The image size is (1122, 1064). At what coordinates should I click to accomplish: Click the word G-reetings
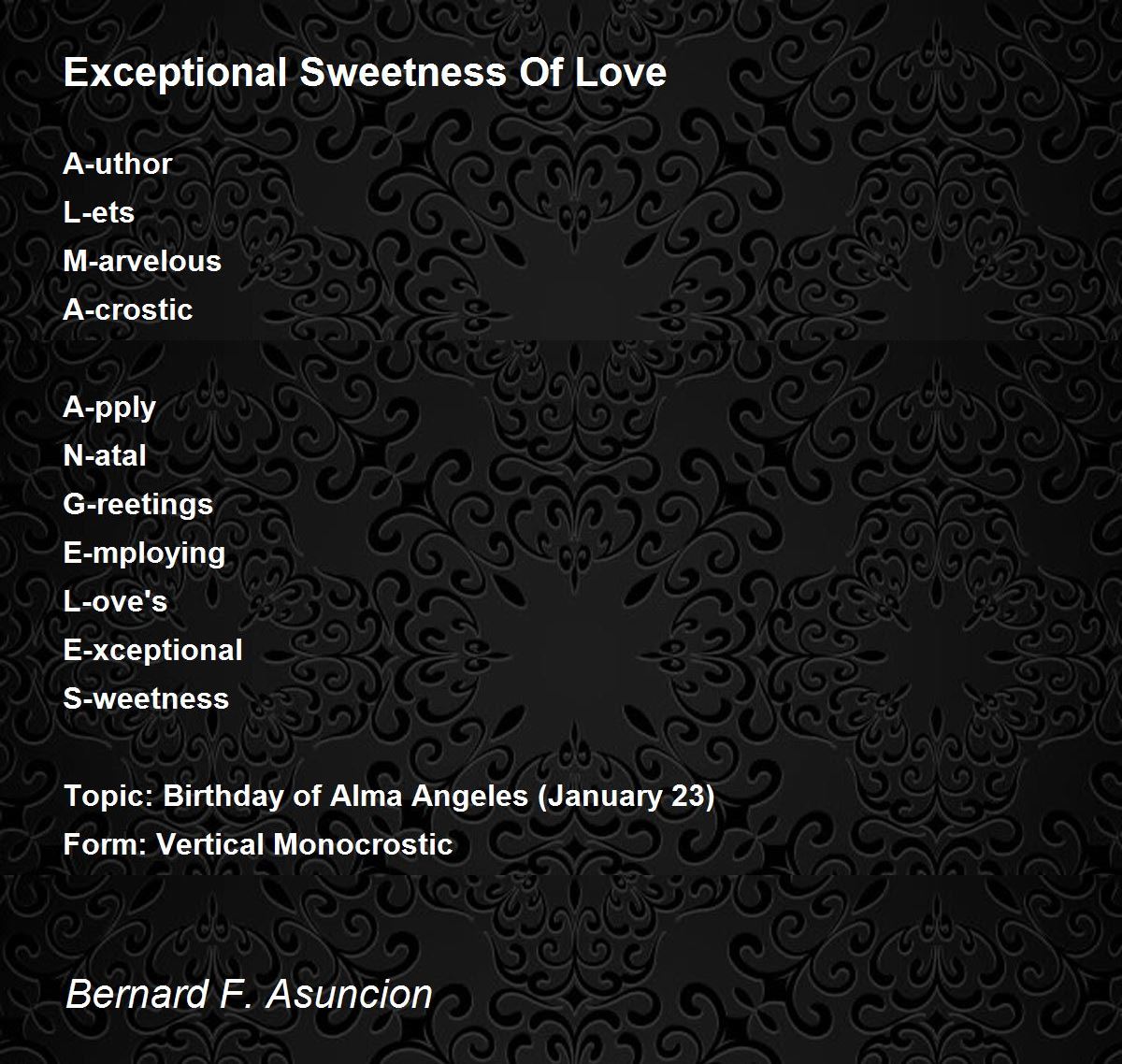click(138, 505)
